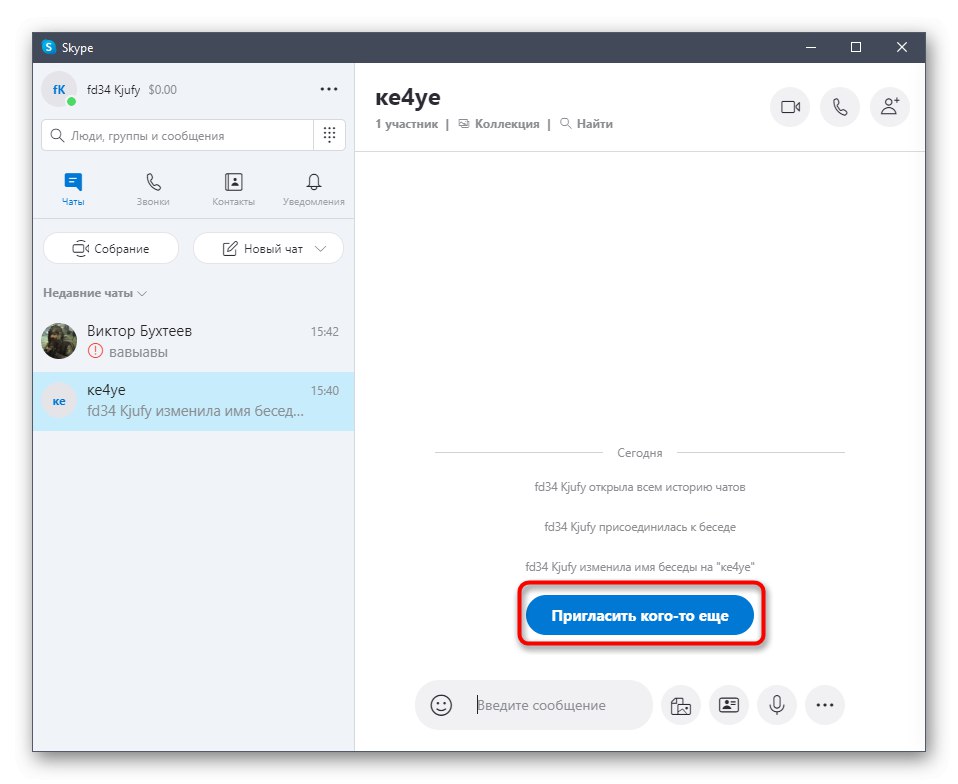Start a video call in ке4уе chat
This screenshot has width=958, height=784.
tap(790, 107)
